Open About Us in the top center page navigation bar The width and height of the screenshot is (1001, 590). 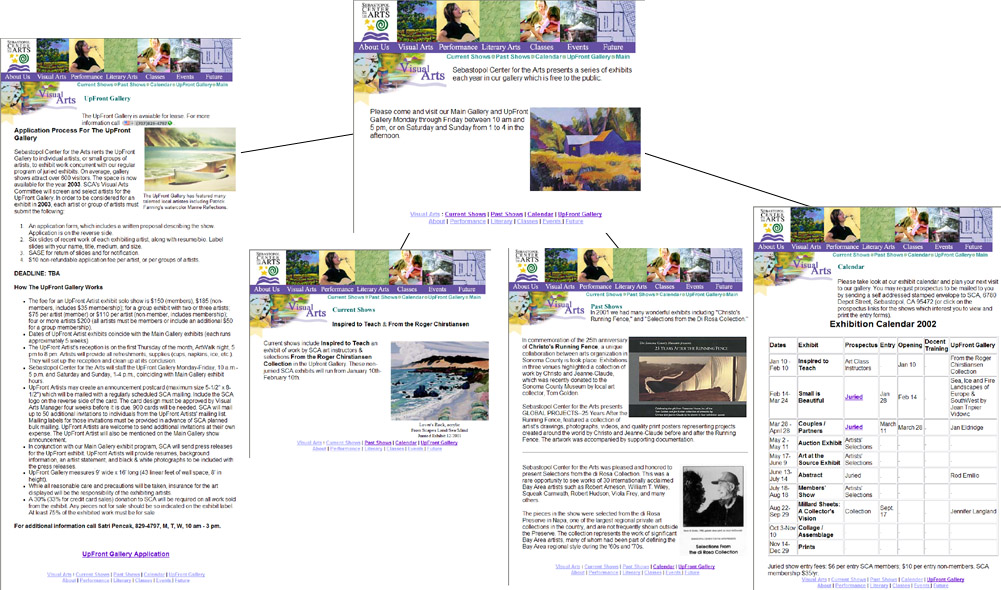pyautogui.click(x=374, y=47)
